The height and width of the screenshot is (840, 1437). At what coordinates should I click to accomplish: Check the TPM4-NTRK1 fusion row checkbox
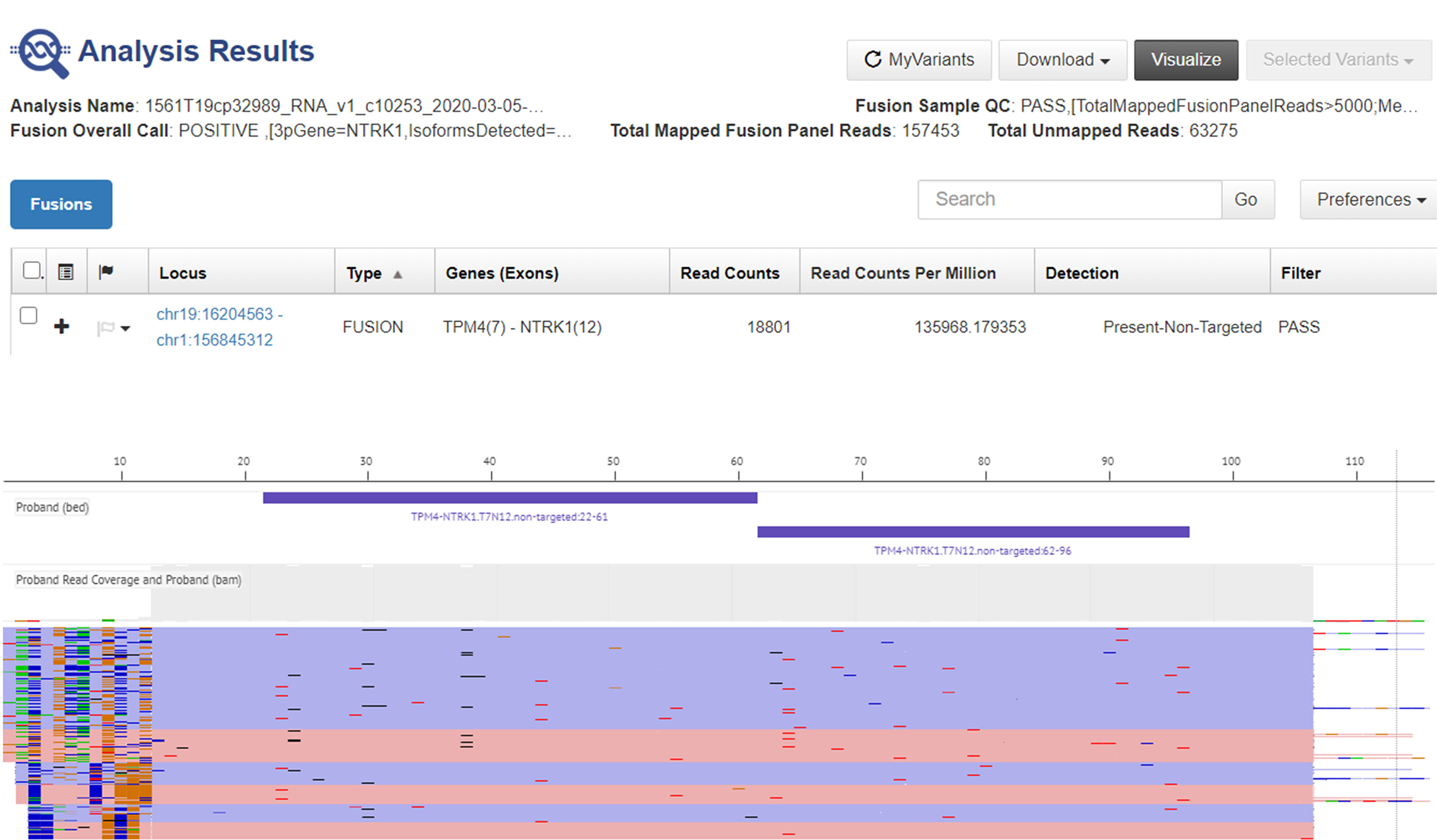(x=28, y=315)
